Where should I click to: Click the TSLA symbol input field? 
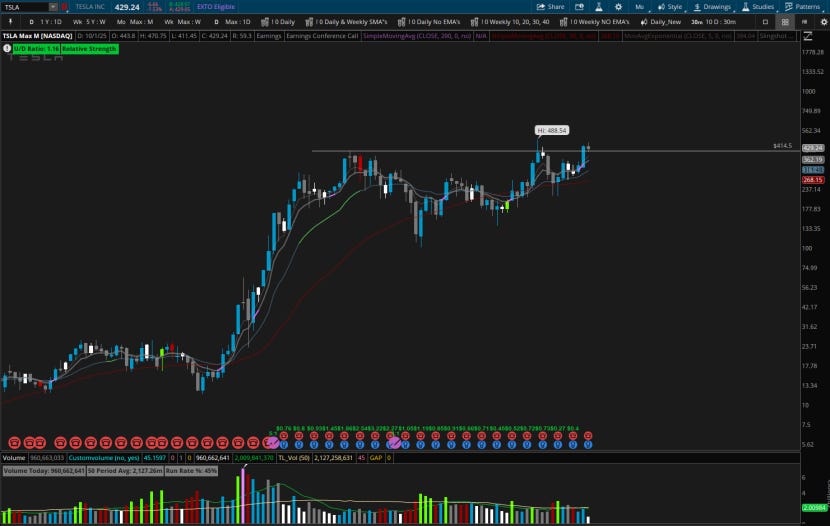[26, 7]
